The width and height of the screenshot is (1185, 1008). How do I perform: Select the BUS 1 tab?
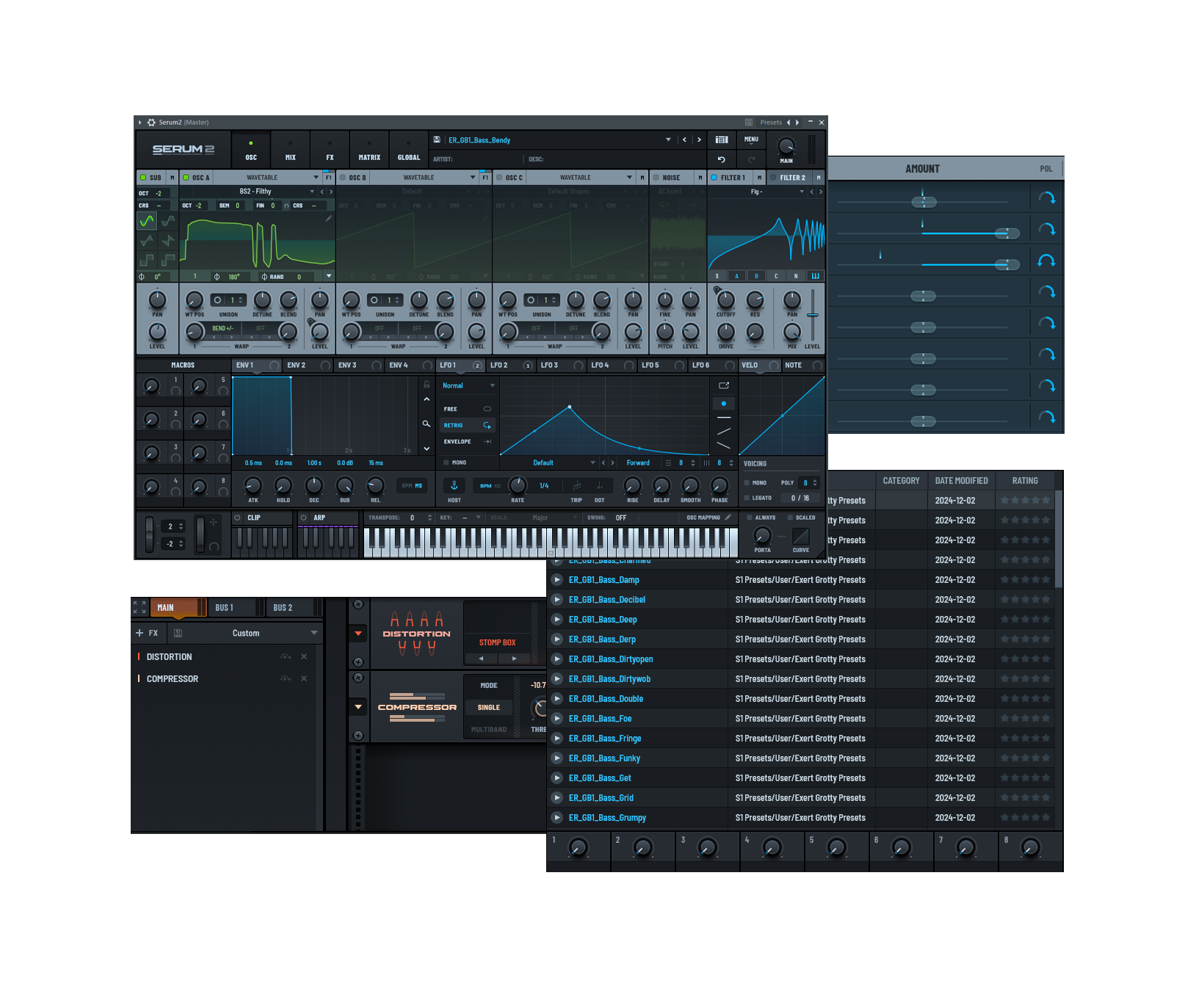point(225,608)
